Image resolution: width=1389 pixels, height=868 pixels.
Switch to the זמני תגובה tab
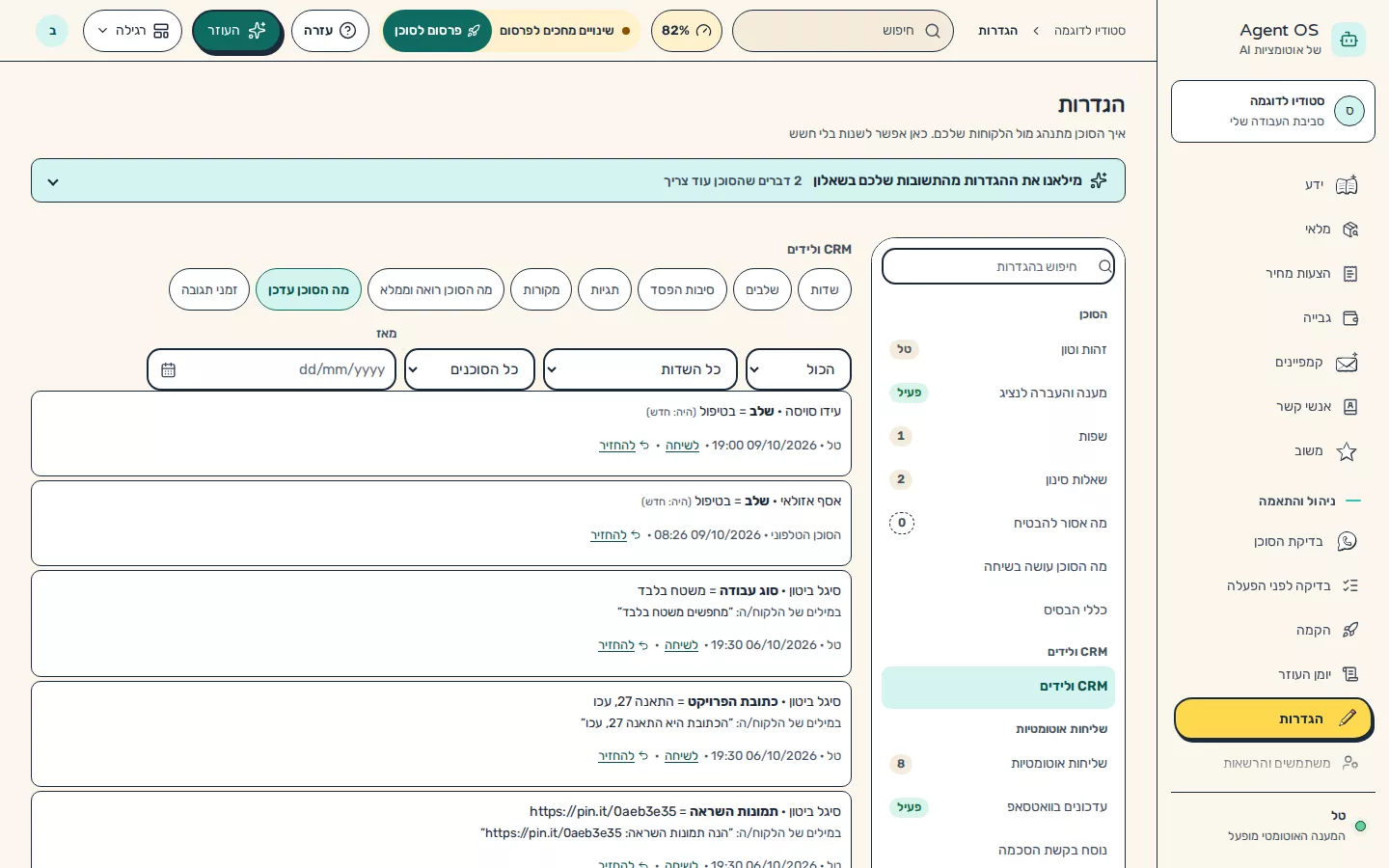click(209, 289)
